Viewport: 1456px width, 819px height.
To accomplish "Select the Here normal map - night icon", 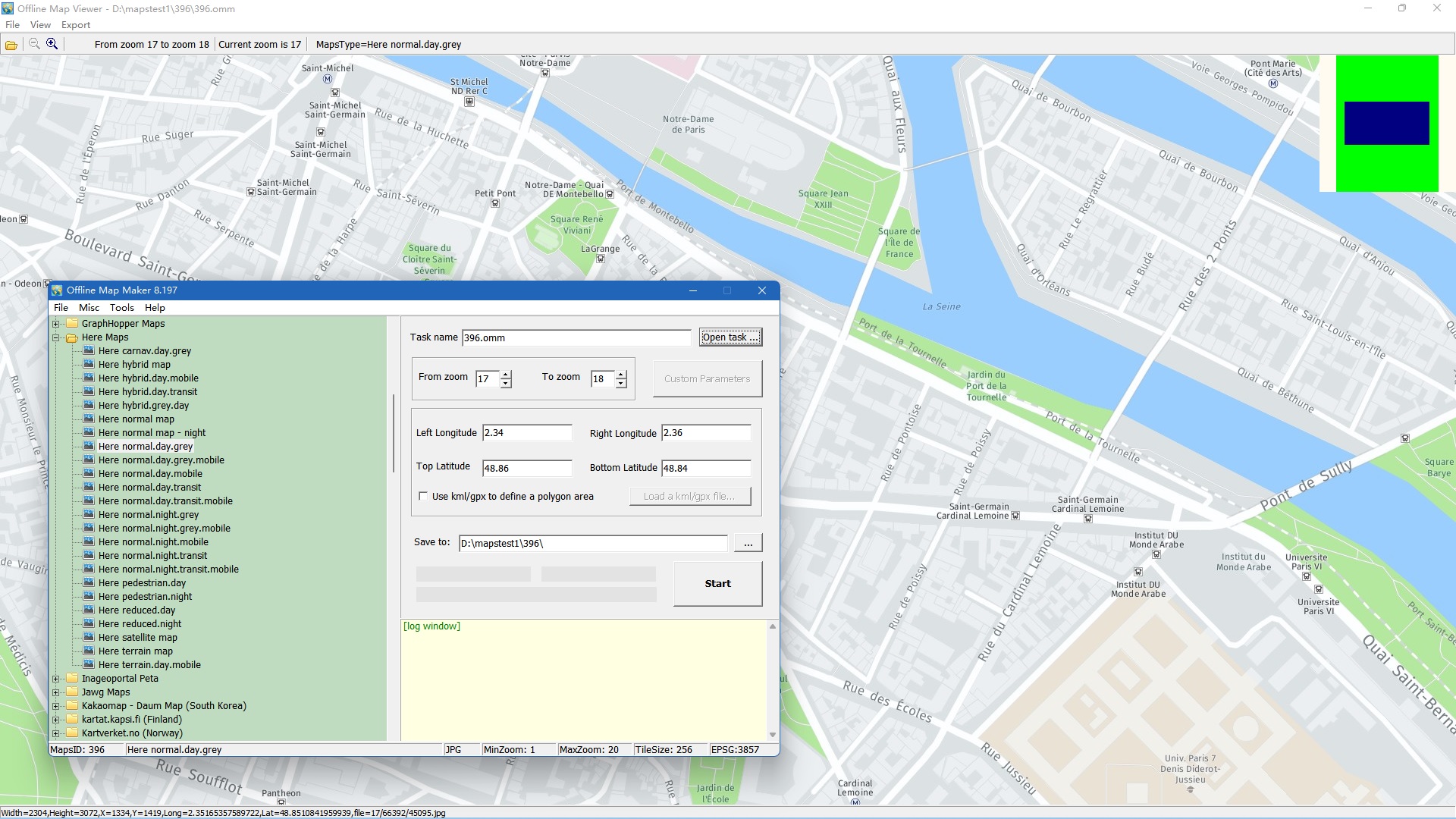I will [89, 432].
